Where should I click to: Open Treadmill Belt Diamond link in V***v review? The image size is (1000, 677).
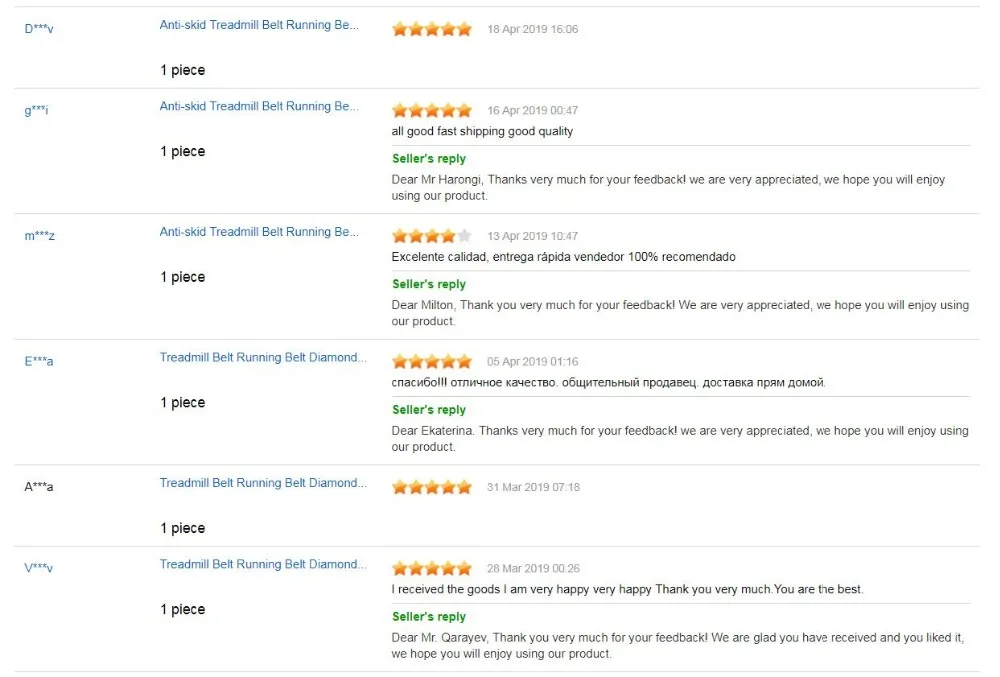point(263,564)
